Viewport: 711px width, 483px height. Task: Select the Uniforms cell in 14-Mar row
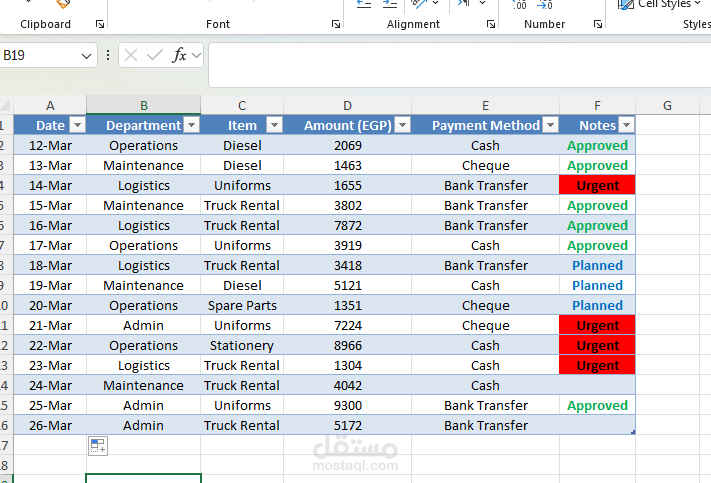pos(242,185)
